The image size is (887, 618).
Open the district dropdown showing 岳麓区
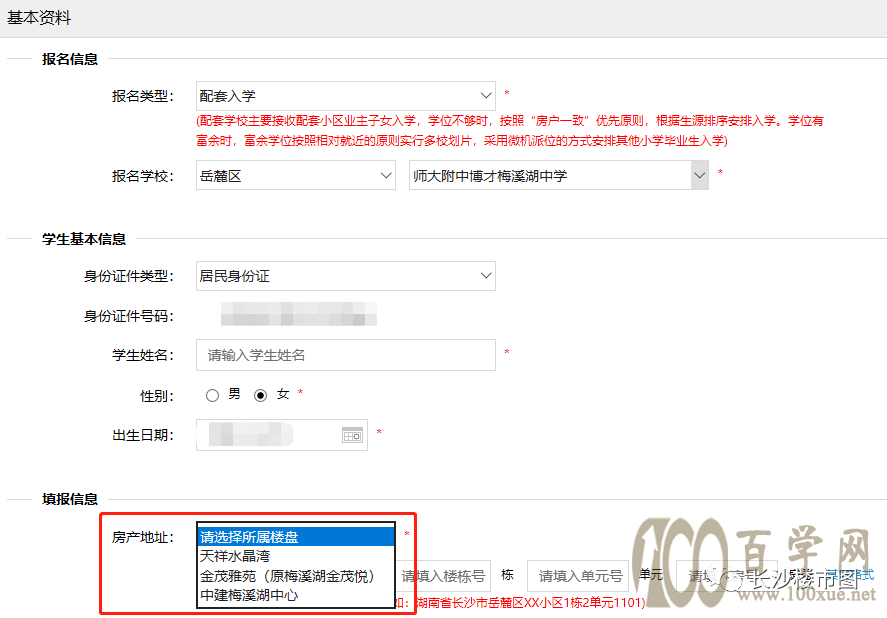tap(295, 175)
